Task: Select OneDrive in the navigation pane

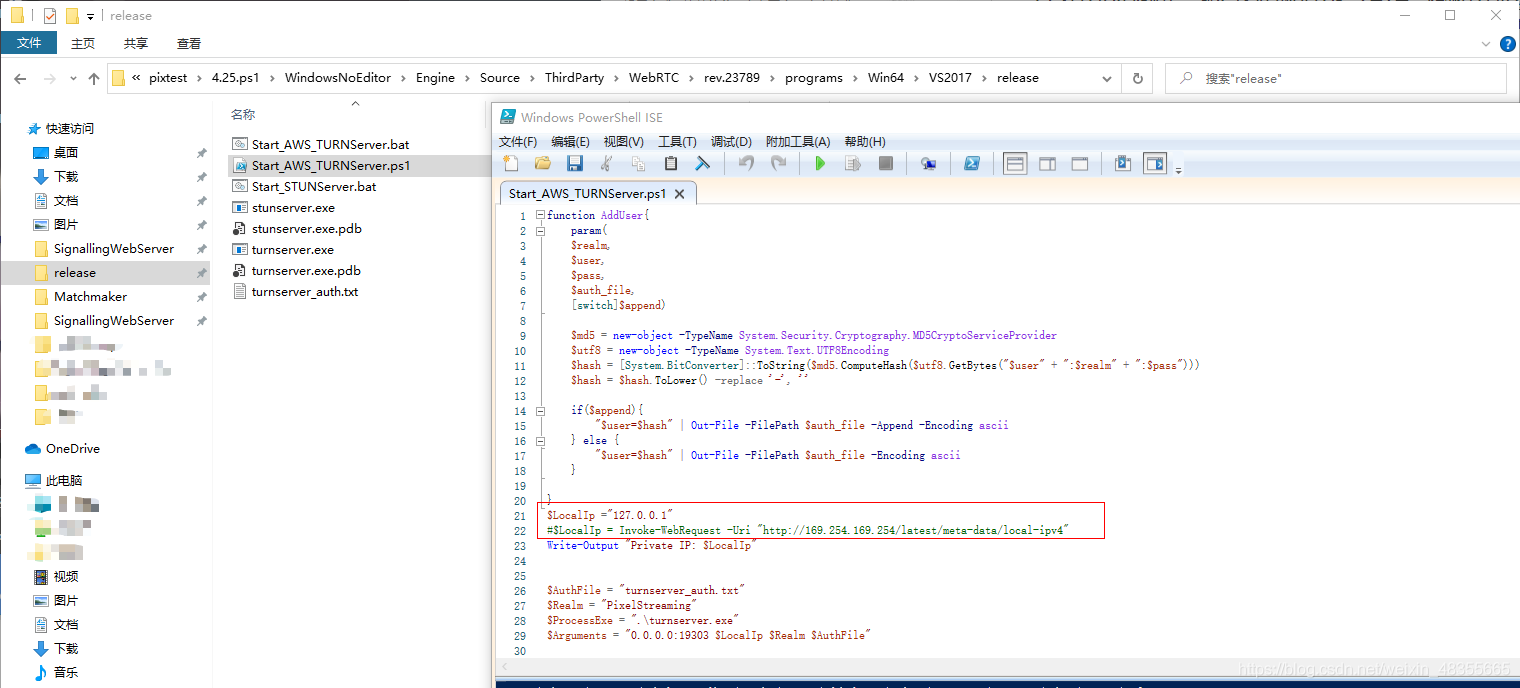Action: coord(73,449)
